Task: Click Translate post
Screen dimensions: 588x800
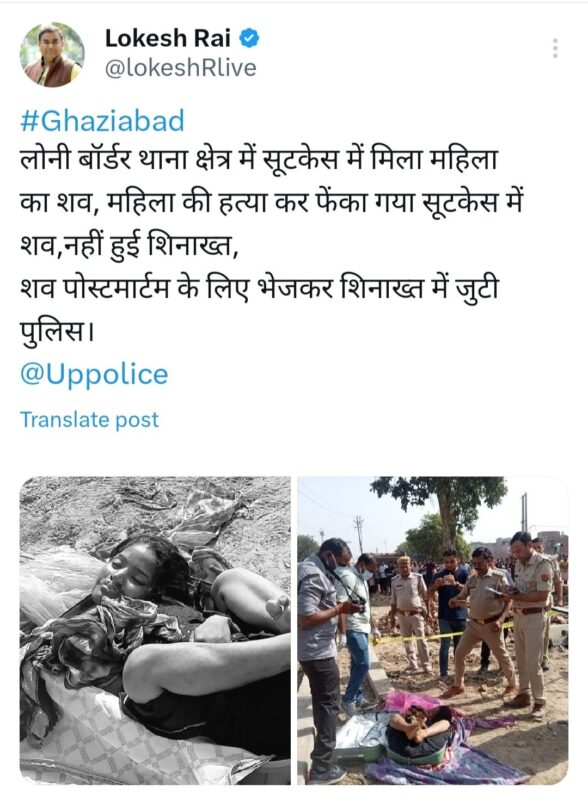Action: pyautogui.click(x=89, y=419)
